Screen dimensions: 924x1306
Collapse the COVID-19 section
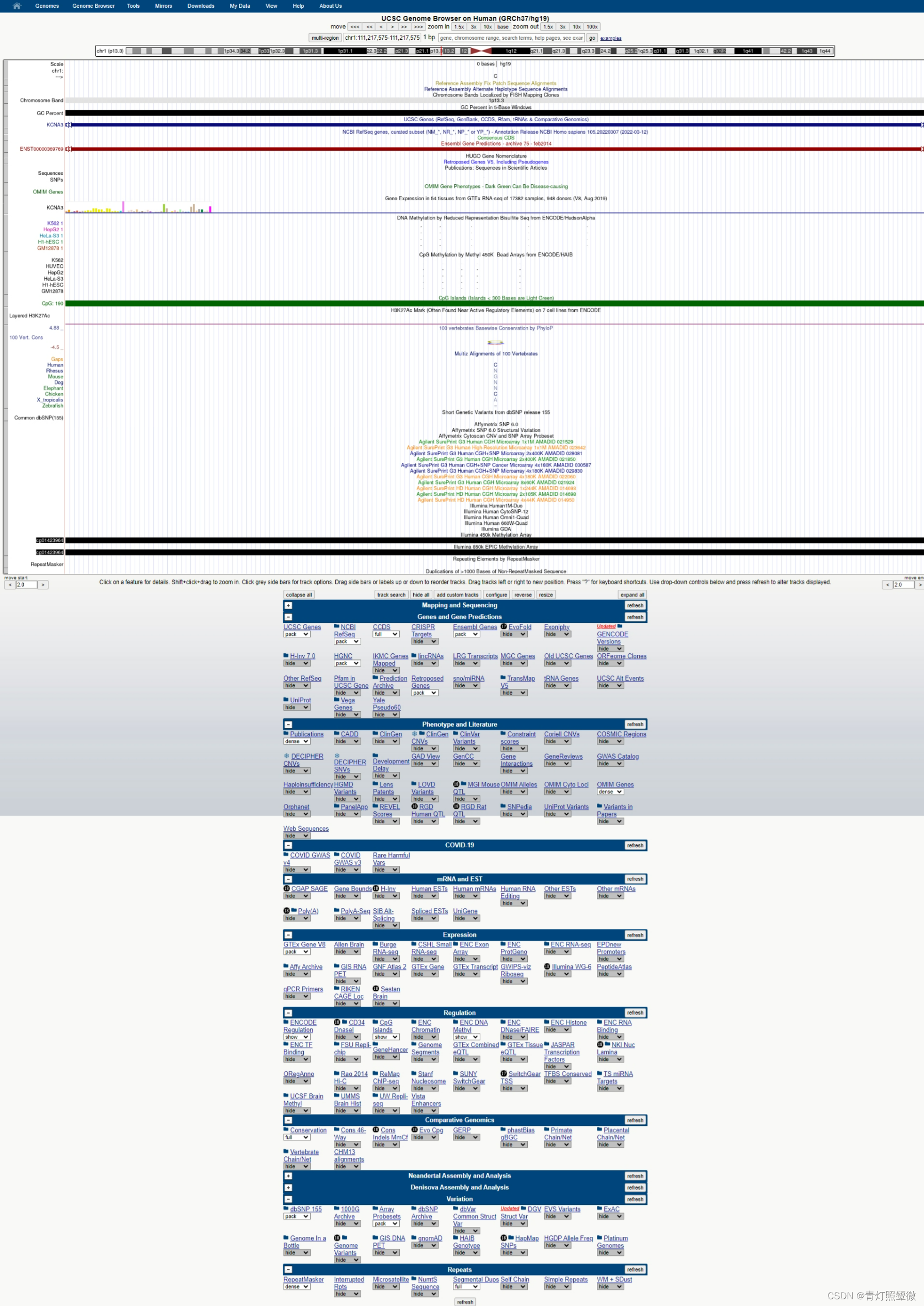(288, 845)
